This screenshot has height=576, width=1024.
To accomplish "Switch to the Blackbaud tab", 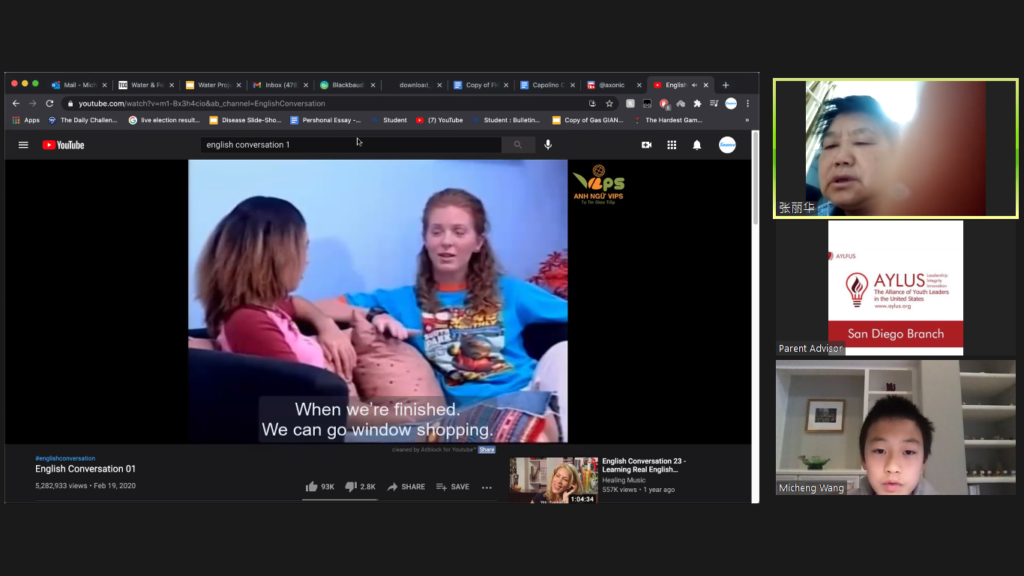I will coord(347,85).
